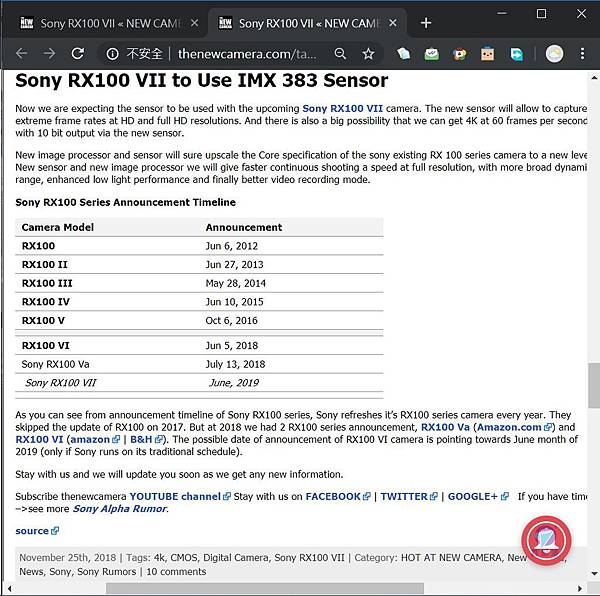600x596 pixels.
Task: Click the Digital Camera tag
Action: click(x=235, y=557)
